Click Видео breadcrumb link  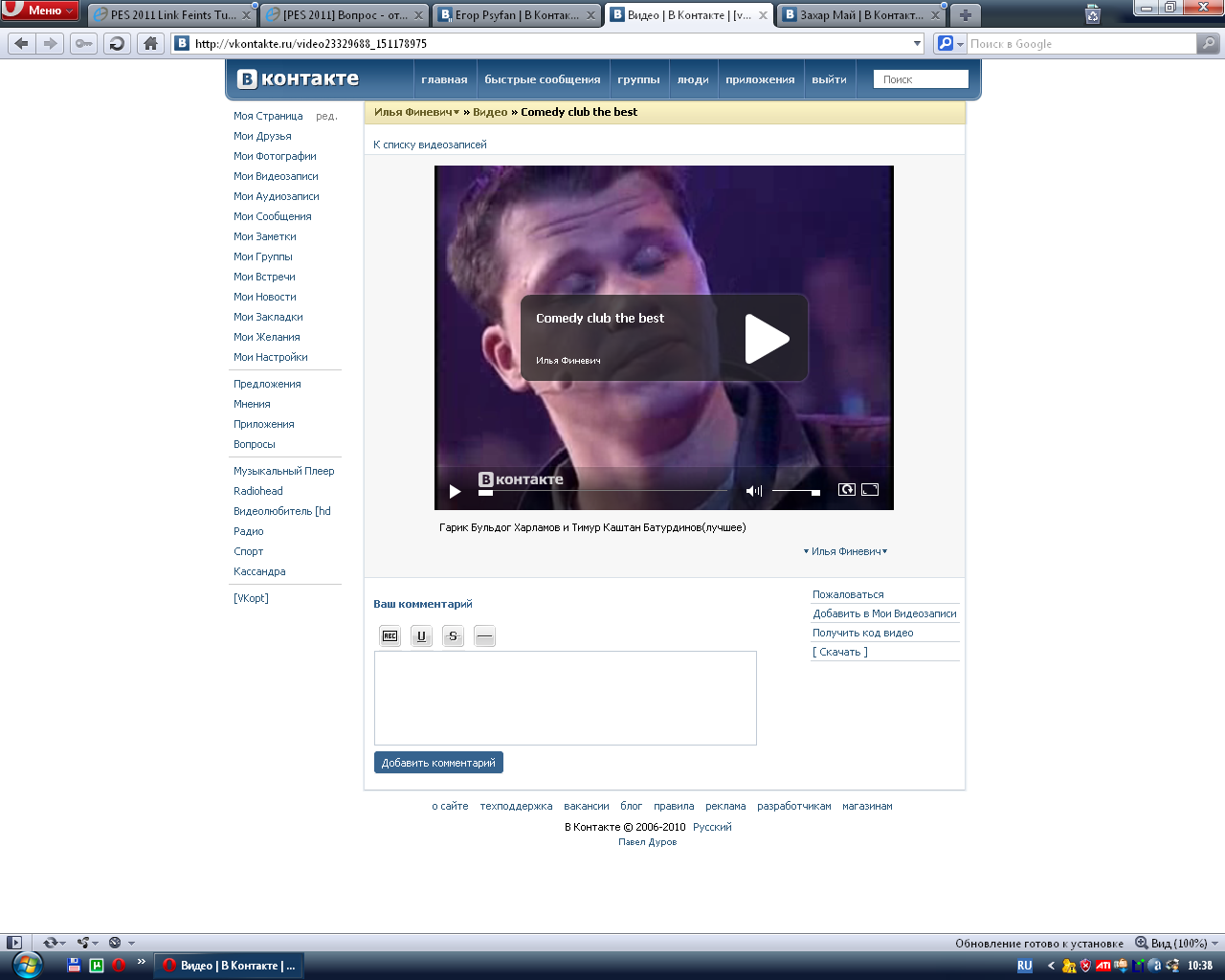click(490, 112)
